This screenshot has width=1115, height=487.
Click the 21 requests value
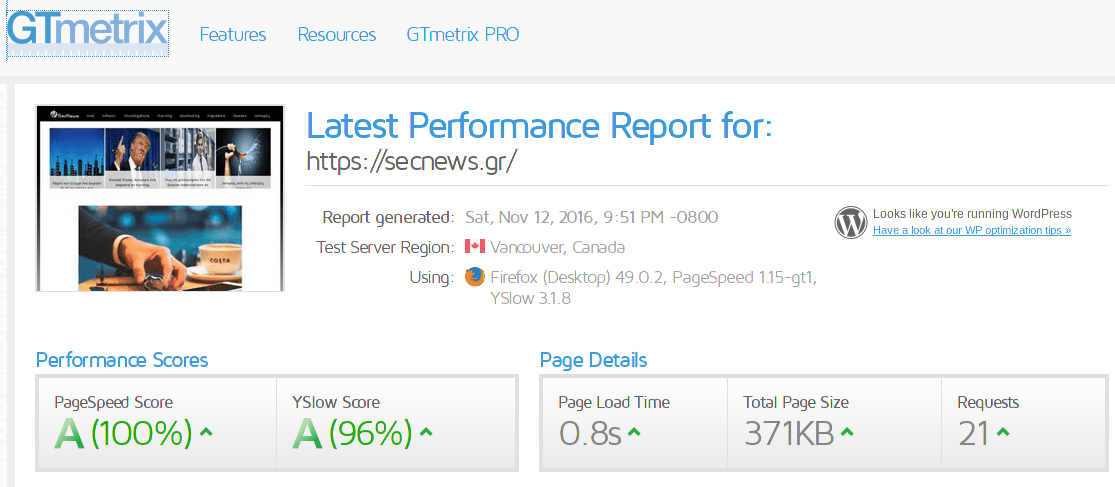[x=973, y=433]
